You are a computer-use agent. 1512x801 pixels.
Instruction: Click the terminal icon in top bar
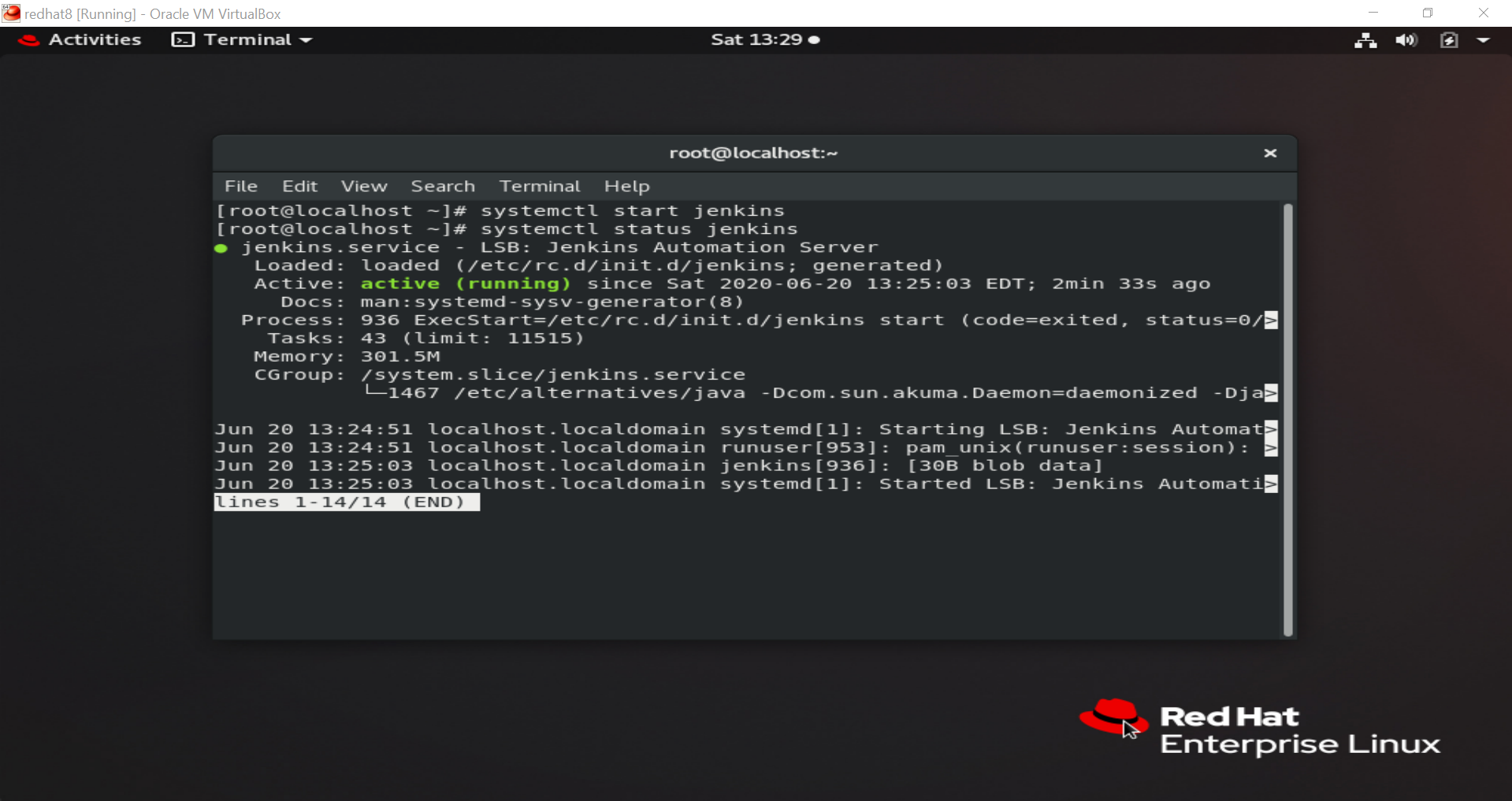point(183,39)
